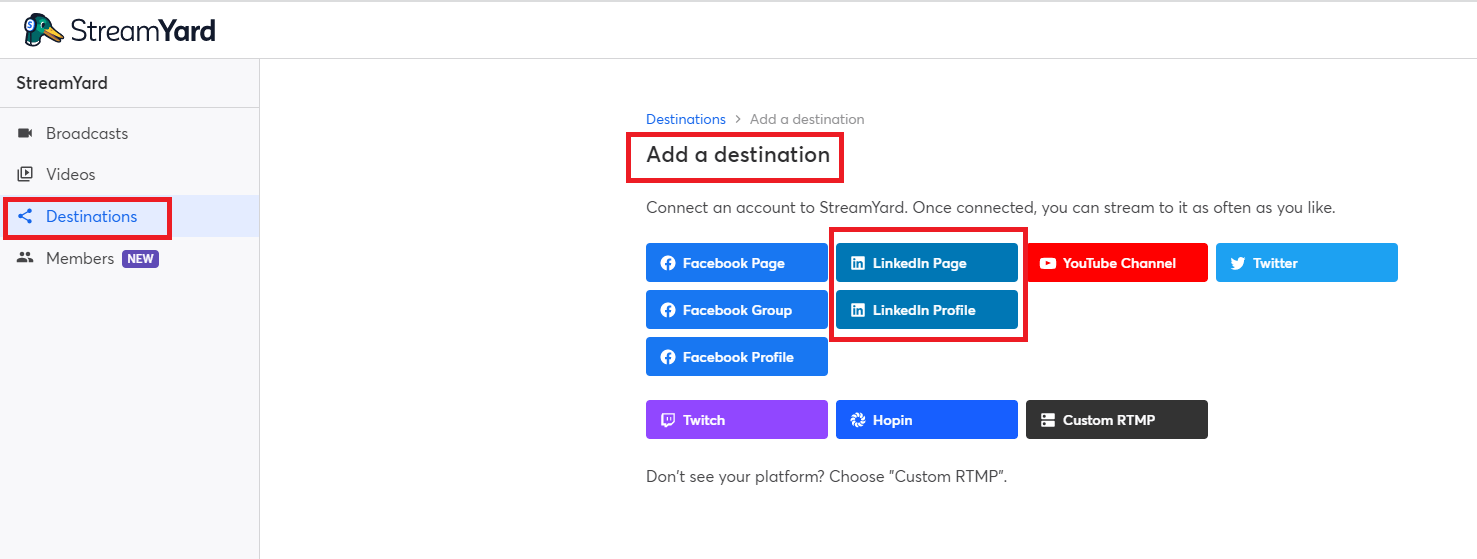The height and width of the screenshot is (559, 1477).
Task: Click the Twitter bird icon
Action: pyautogui.click(x=1238, y=263)
